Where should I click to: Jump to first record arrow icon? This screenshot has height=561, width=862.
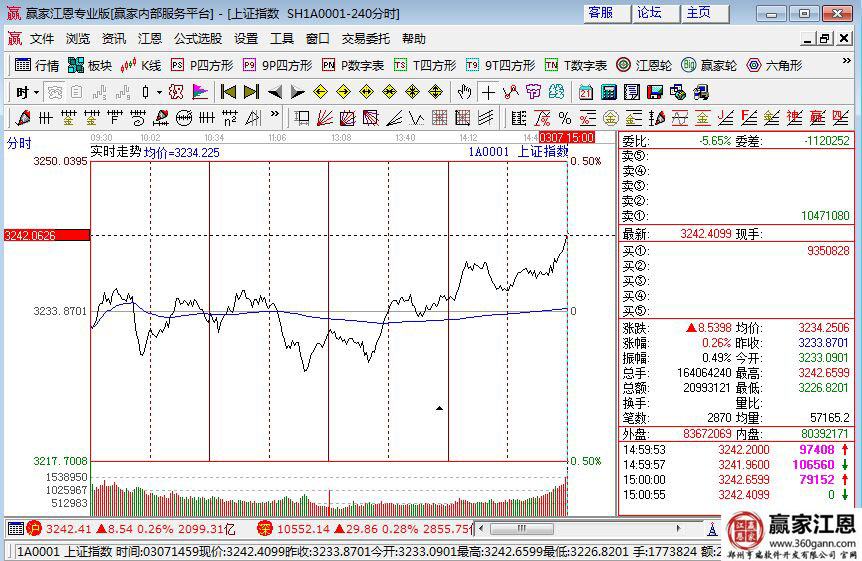228,92
